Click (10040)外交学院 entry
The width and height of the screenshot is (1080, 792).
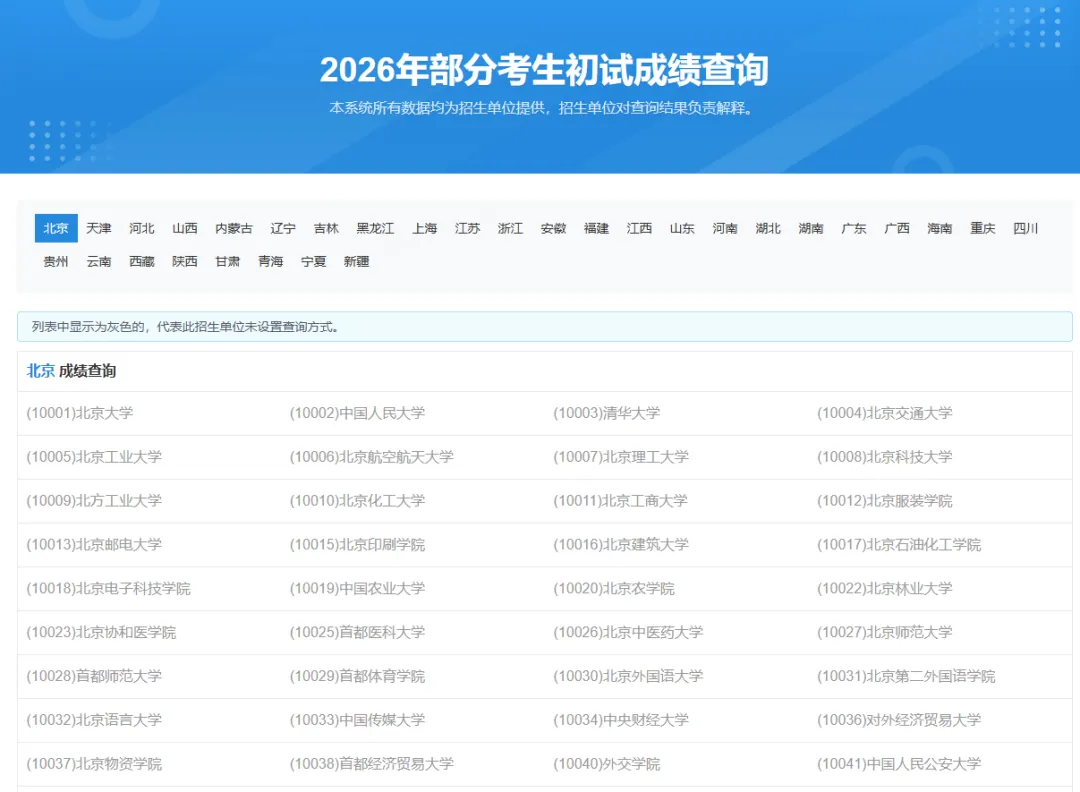pos(607,764)
